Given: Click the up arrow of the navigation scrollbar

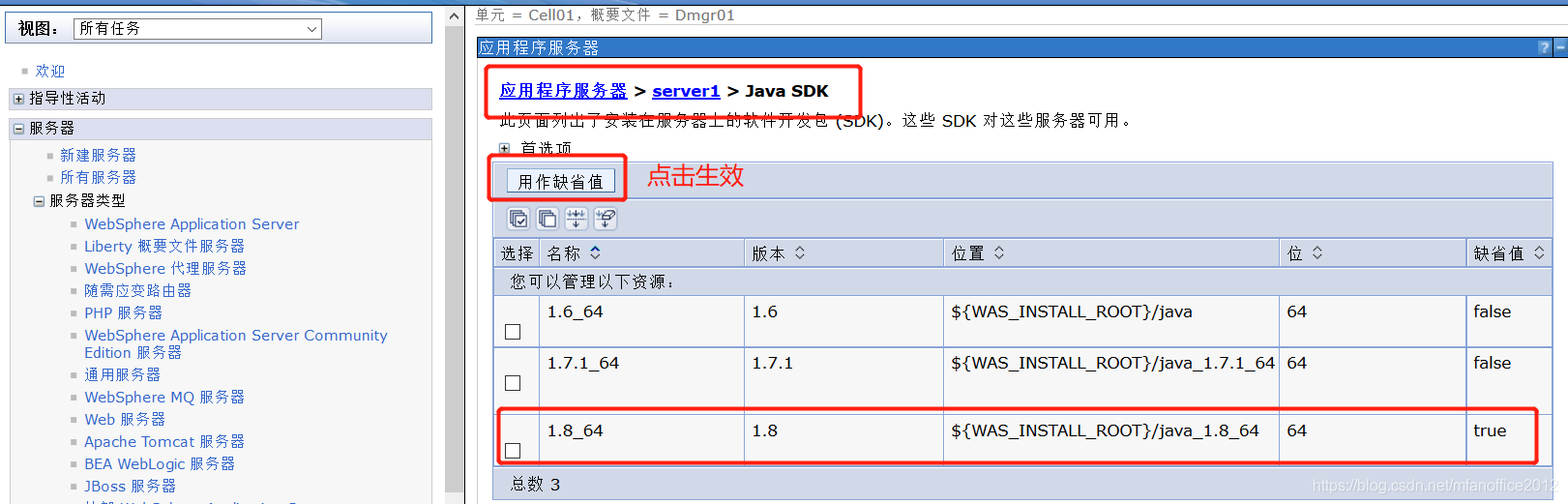Looking at the screenshot, I should (x=455, y=15).
